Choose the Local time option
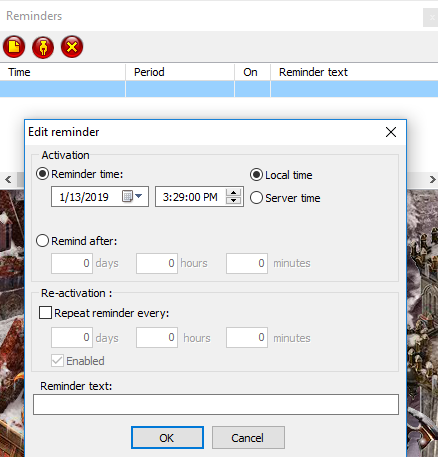The height and width of the screenshot is (457, 438). coord(256,175)
